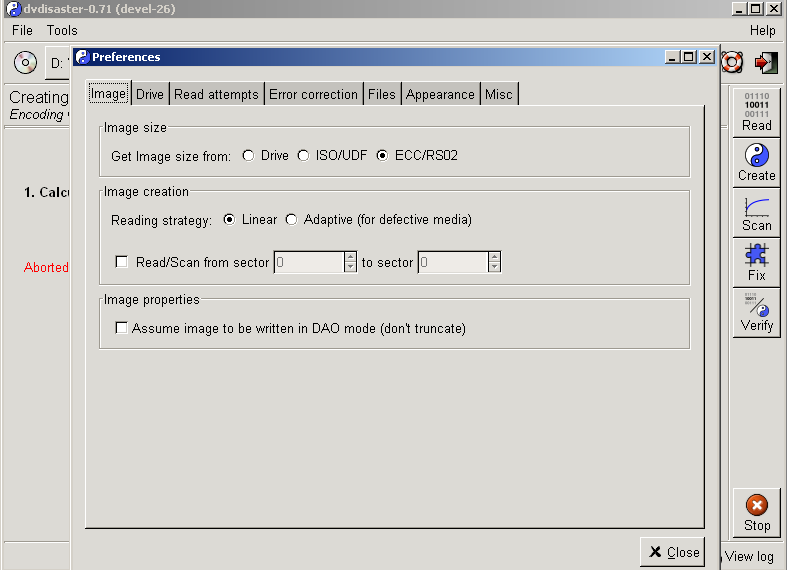
Task: Click the Image properties group label
Action: coord(152,300)
